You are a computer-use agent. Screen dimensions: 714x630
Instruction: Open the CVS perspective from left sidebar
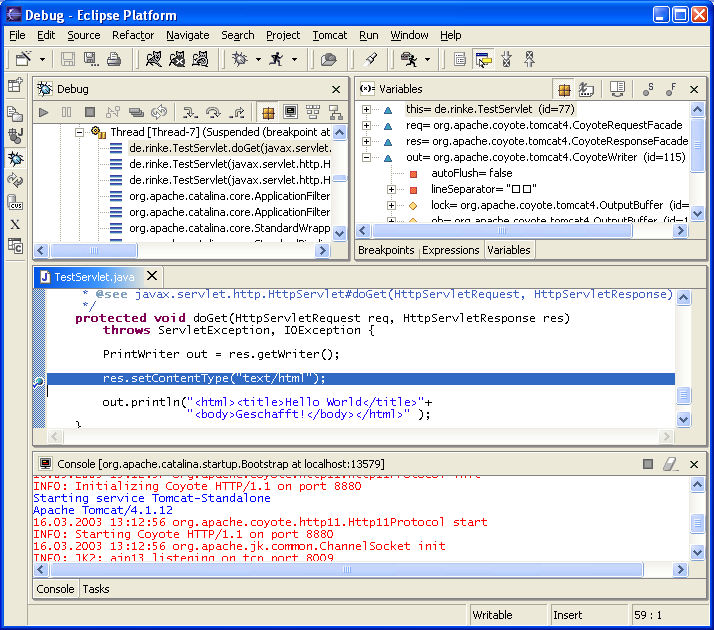tap(15, 203)
